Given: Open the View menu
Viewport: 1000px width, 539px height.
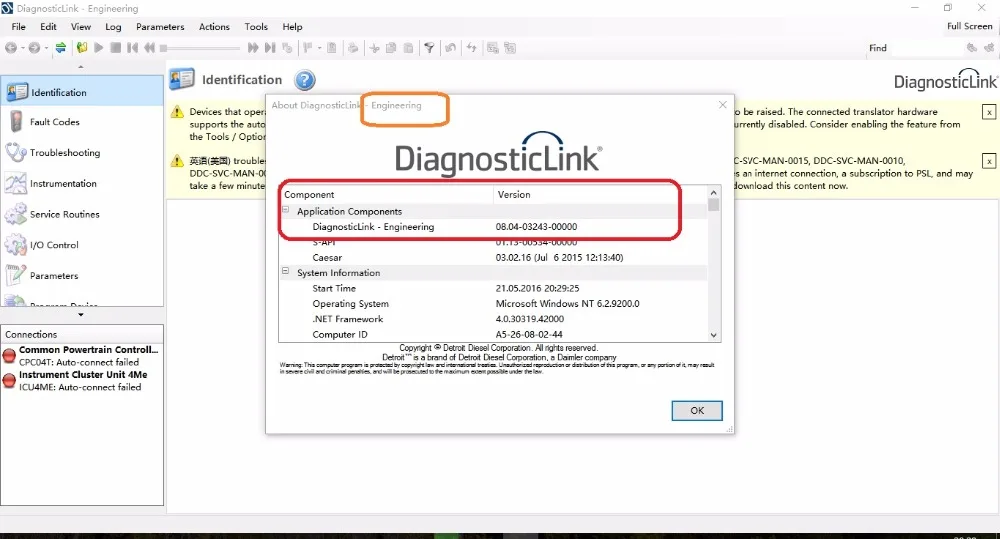Looking at the screenshot, I should [x=80, y=27].
